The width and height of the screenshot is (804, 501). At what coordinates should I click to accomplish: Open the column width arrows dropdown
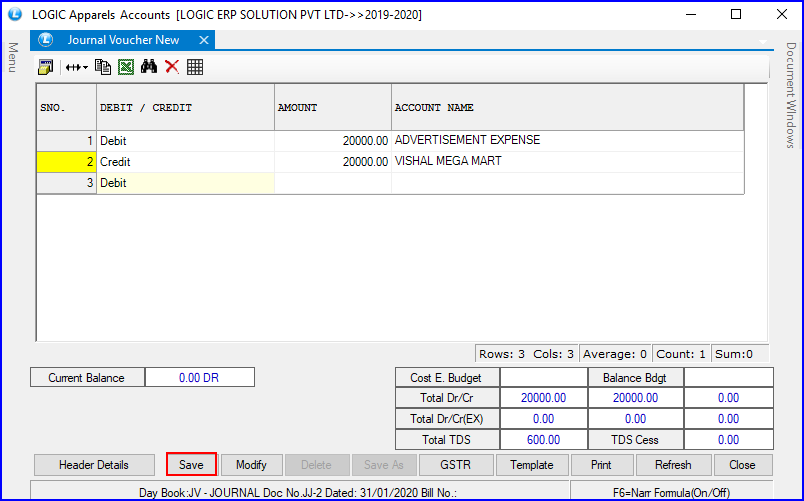coord(76,67)
